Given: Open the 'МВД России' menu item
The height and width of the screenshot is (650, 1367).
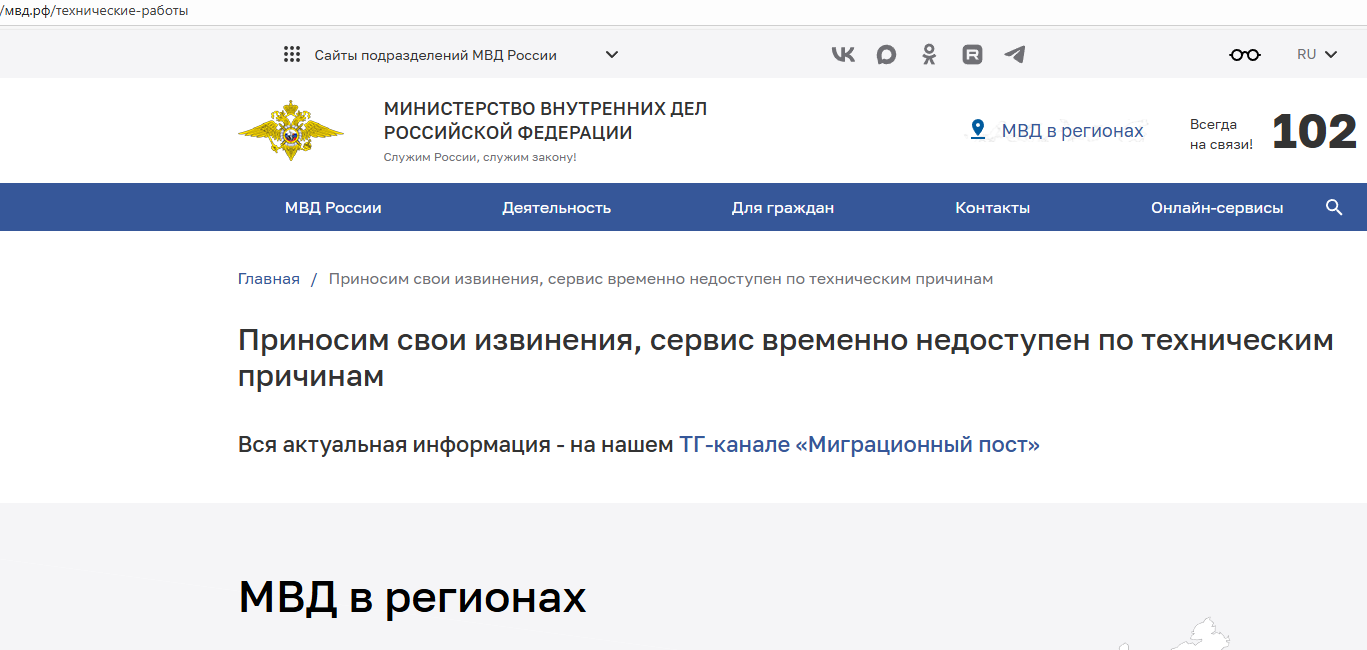Looking at the screenshot, I should tap(333, 208).
